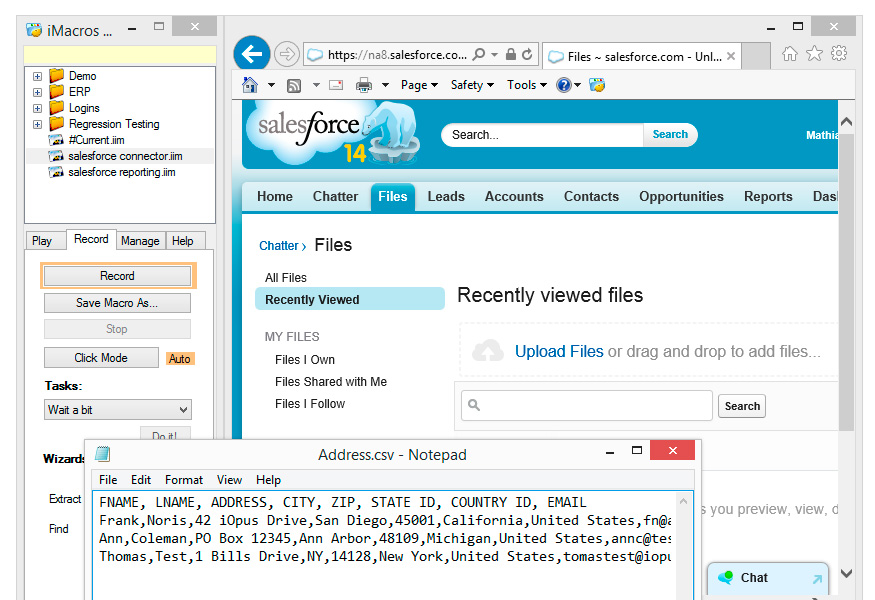Open the Chat panel
Viewport: 875px width, 600px height.
coord(767,578)
